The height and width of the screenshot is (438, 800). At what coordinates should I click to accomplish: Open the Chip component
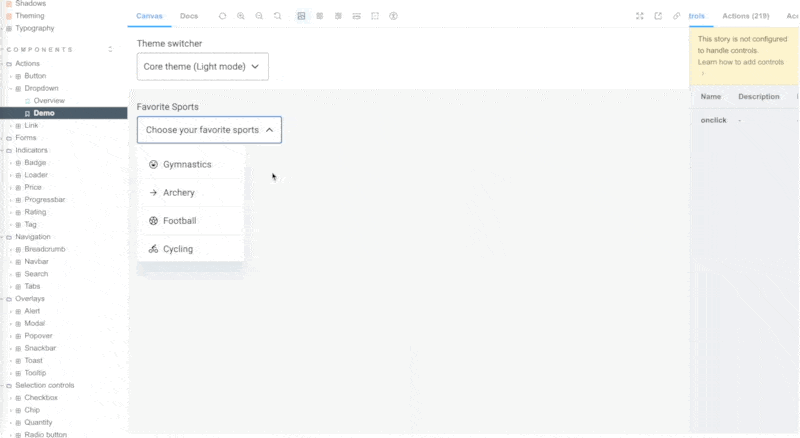pos(32,410)
